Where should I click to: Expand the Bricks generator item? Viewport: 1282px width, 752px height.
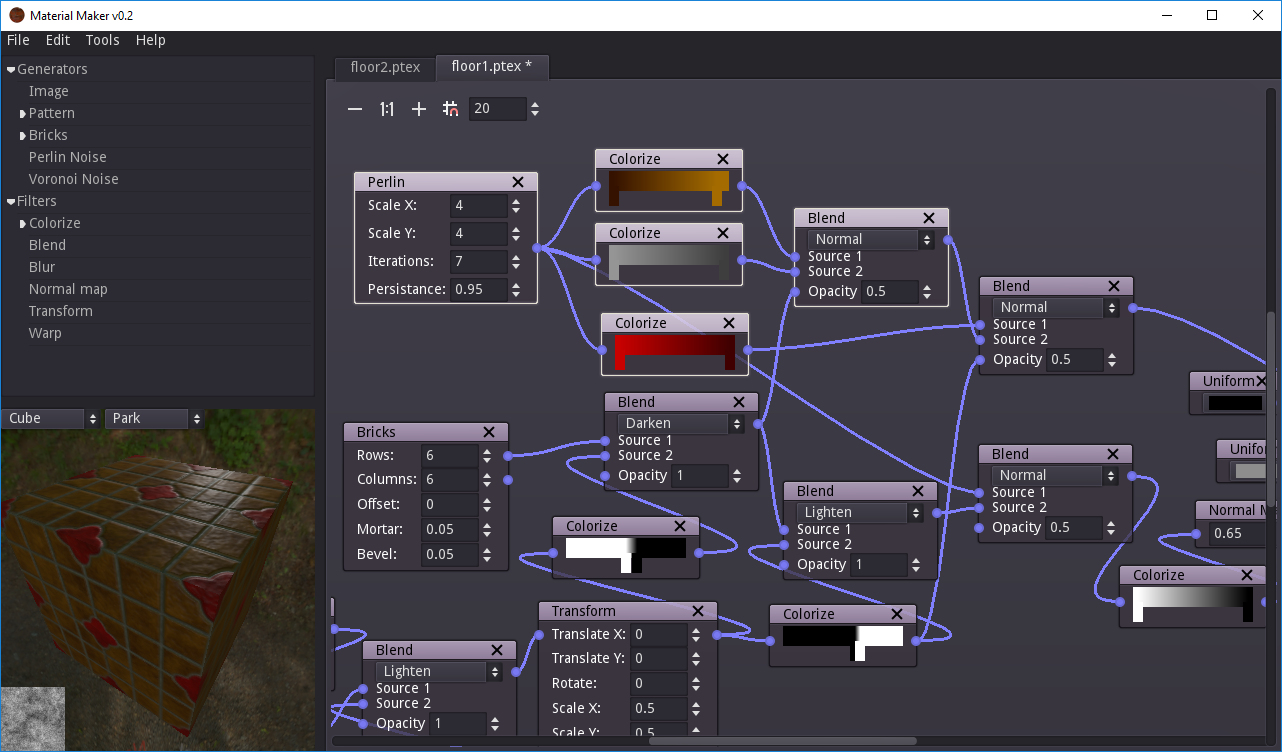coord(23,135)
